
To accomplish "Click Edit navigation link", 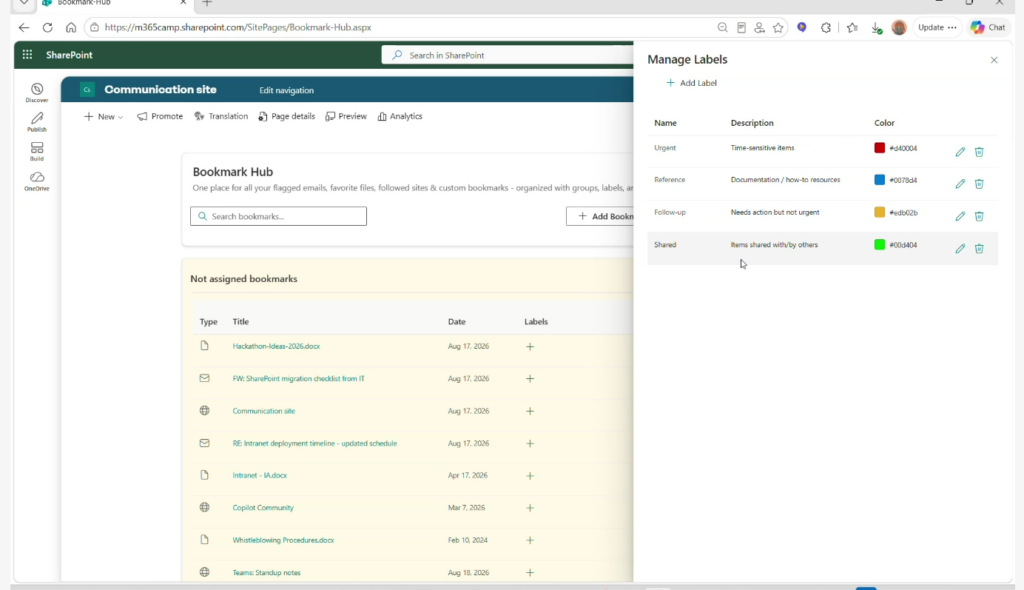I will click(x=286, y=90).
